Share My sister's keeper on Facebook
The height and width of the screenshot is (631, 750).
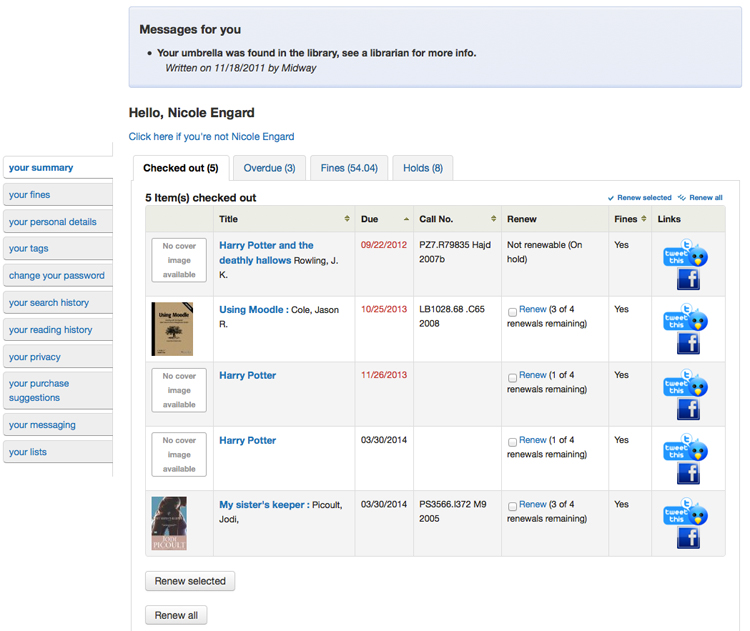pyautogui.click(x=688, y=539)
